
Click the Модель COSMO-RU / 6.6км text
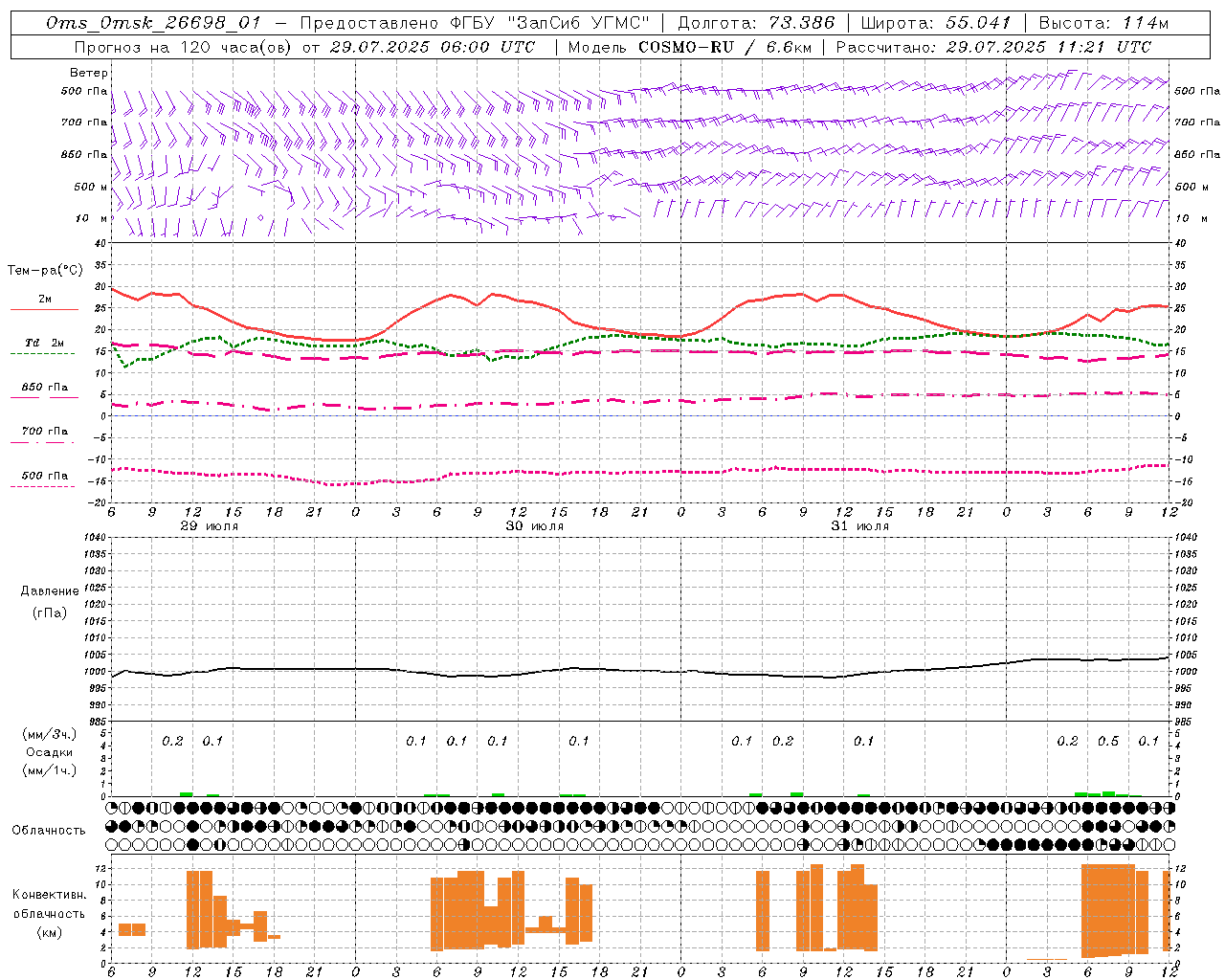pyautogui.click(x=690, y=46)
